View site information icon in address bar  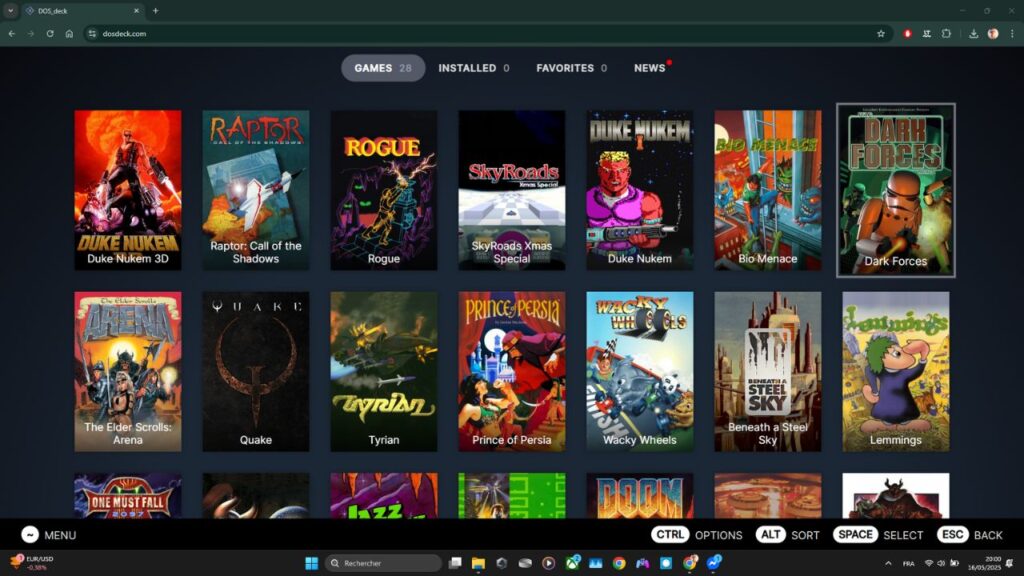(92, 33)
